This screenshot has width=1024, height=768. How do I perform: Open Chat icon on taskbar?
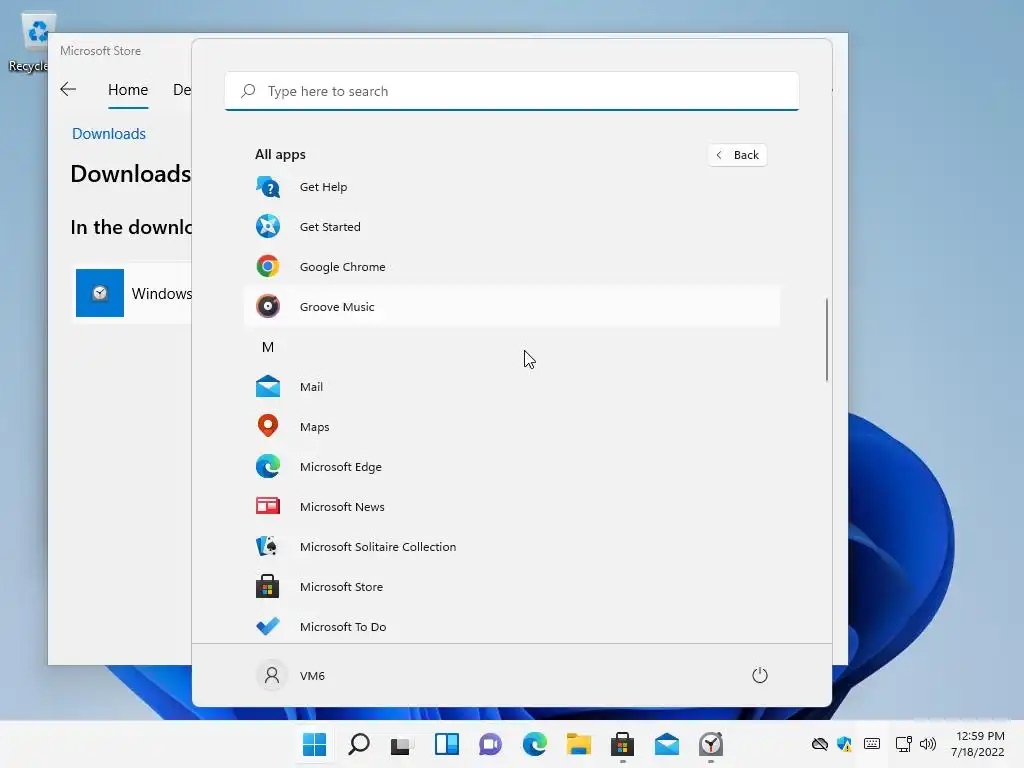[490, 744]
